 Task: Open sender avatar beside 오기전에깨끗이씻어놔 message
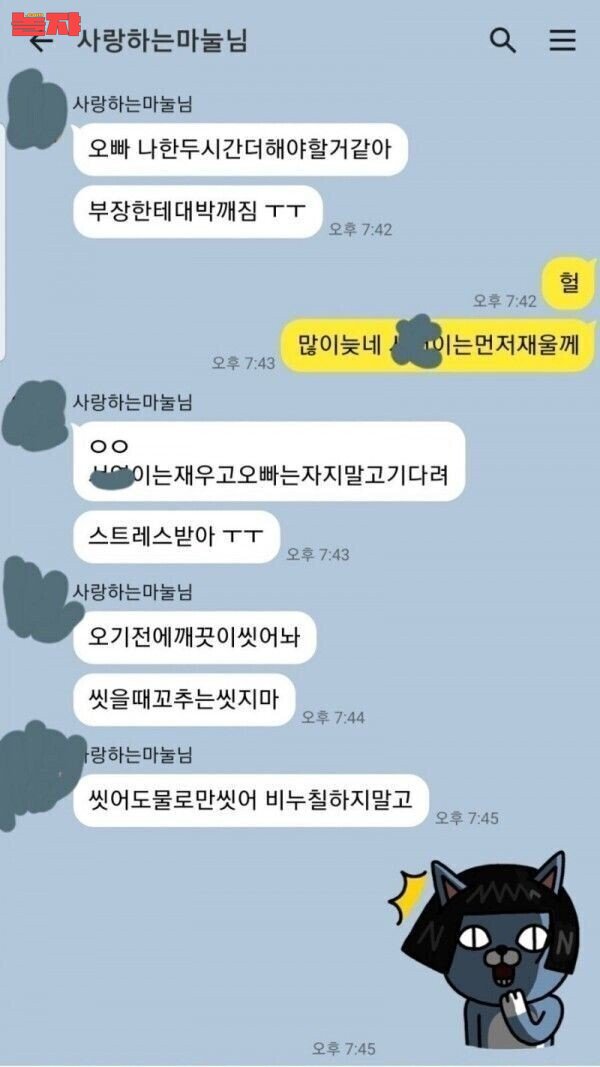pyautogui.click(x=39, y=599)
